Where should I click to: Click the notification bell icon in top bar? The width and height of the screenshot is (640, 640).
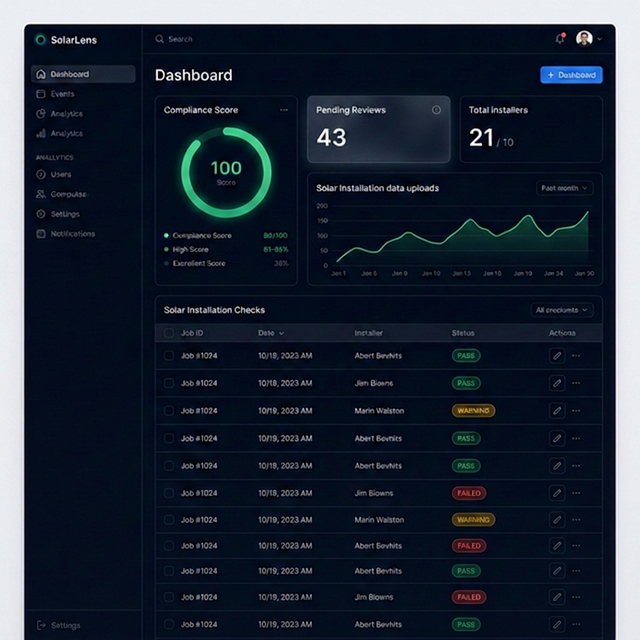coord(560,39)
